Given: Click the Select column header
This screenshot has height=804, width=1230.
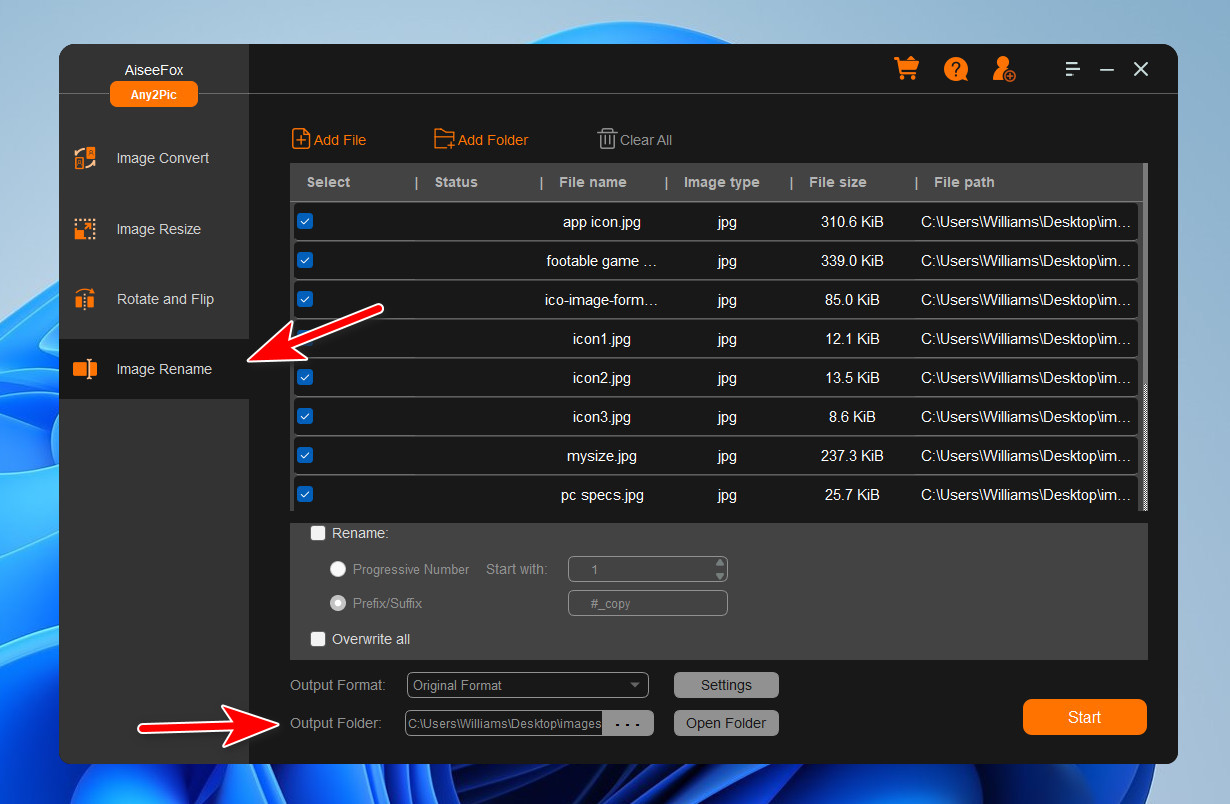Looking at the screenshot, I should click(328, 182).
